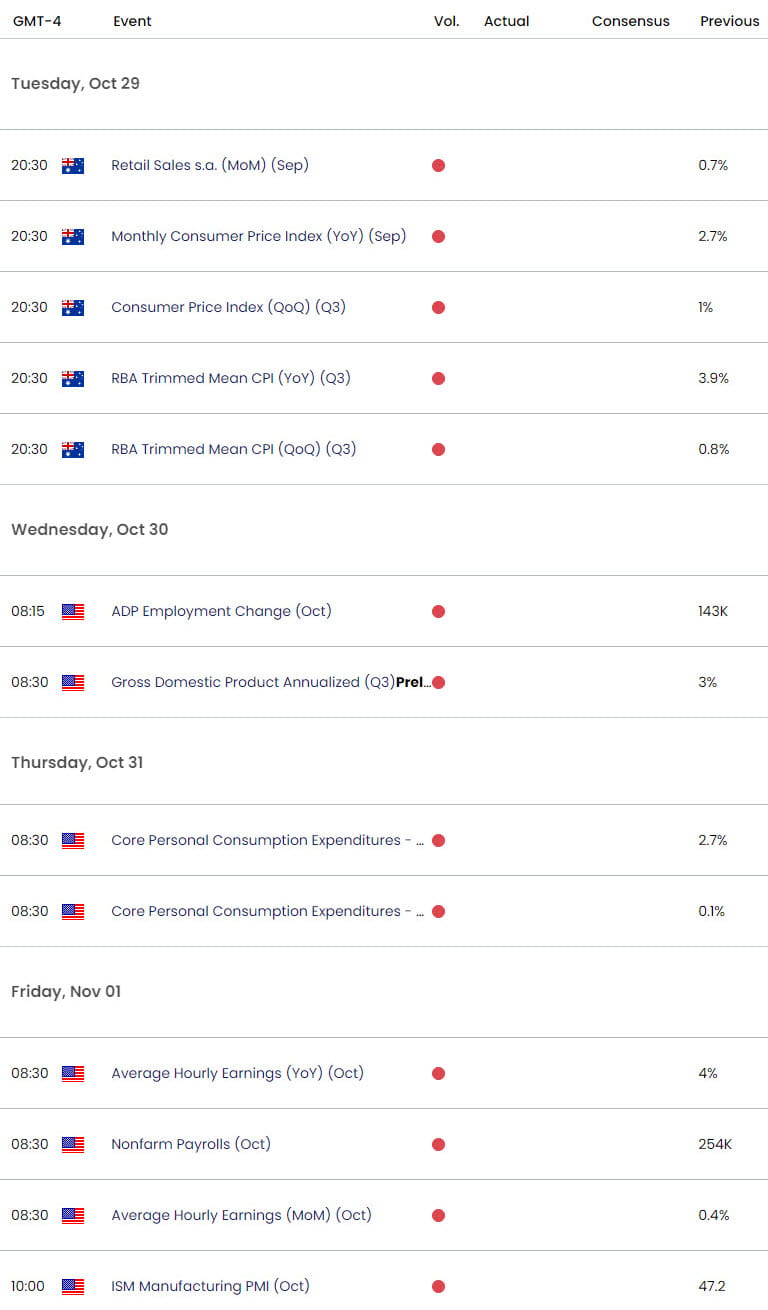Click the US flag beside ISM Manufacturing PMI
Screen dimensions: 768x1310
click(72, 1286)
